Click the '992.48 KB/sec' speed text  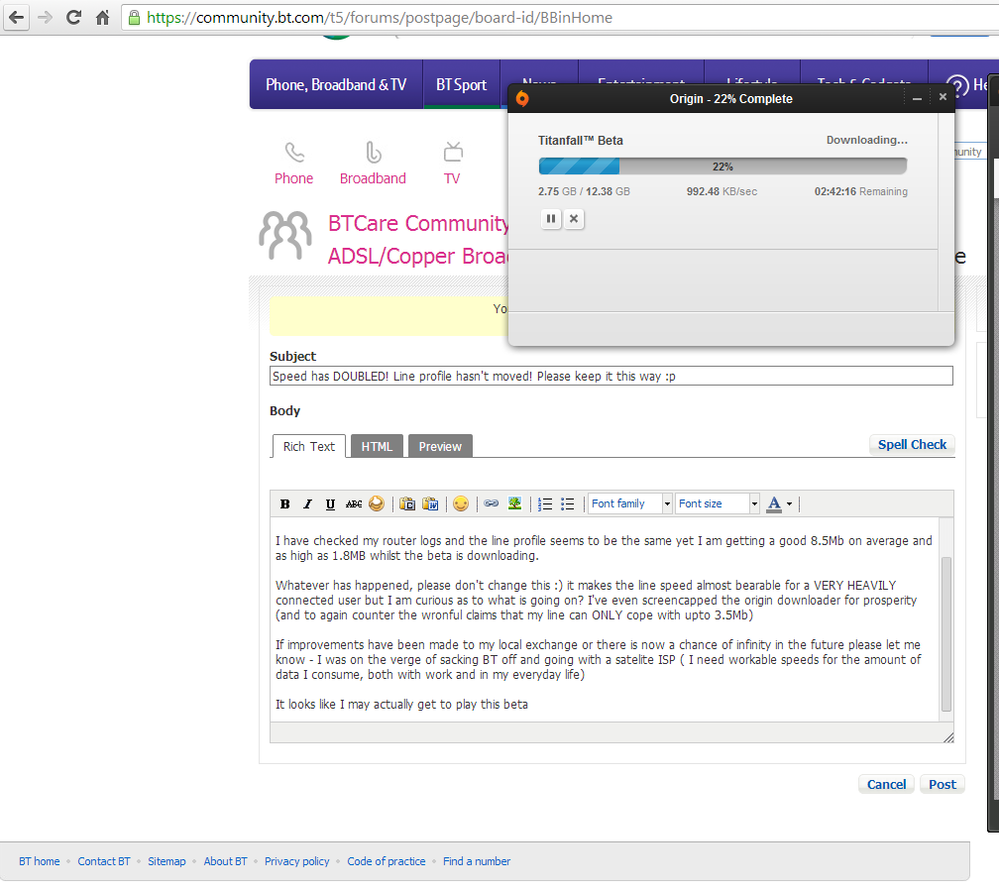pos(722,191)
